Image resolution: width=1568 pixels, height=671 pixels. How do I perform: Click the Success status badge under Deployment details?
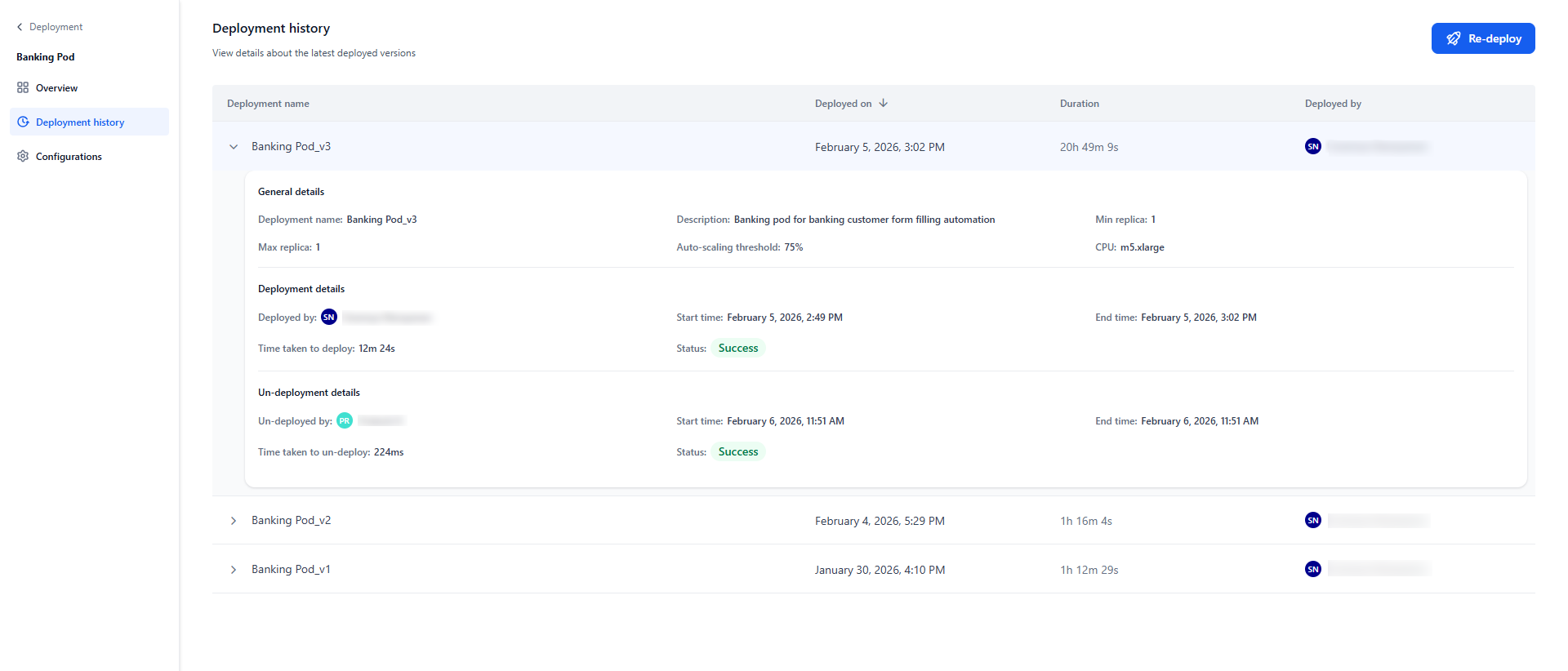tap(737, 348)
